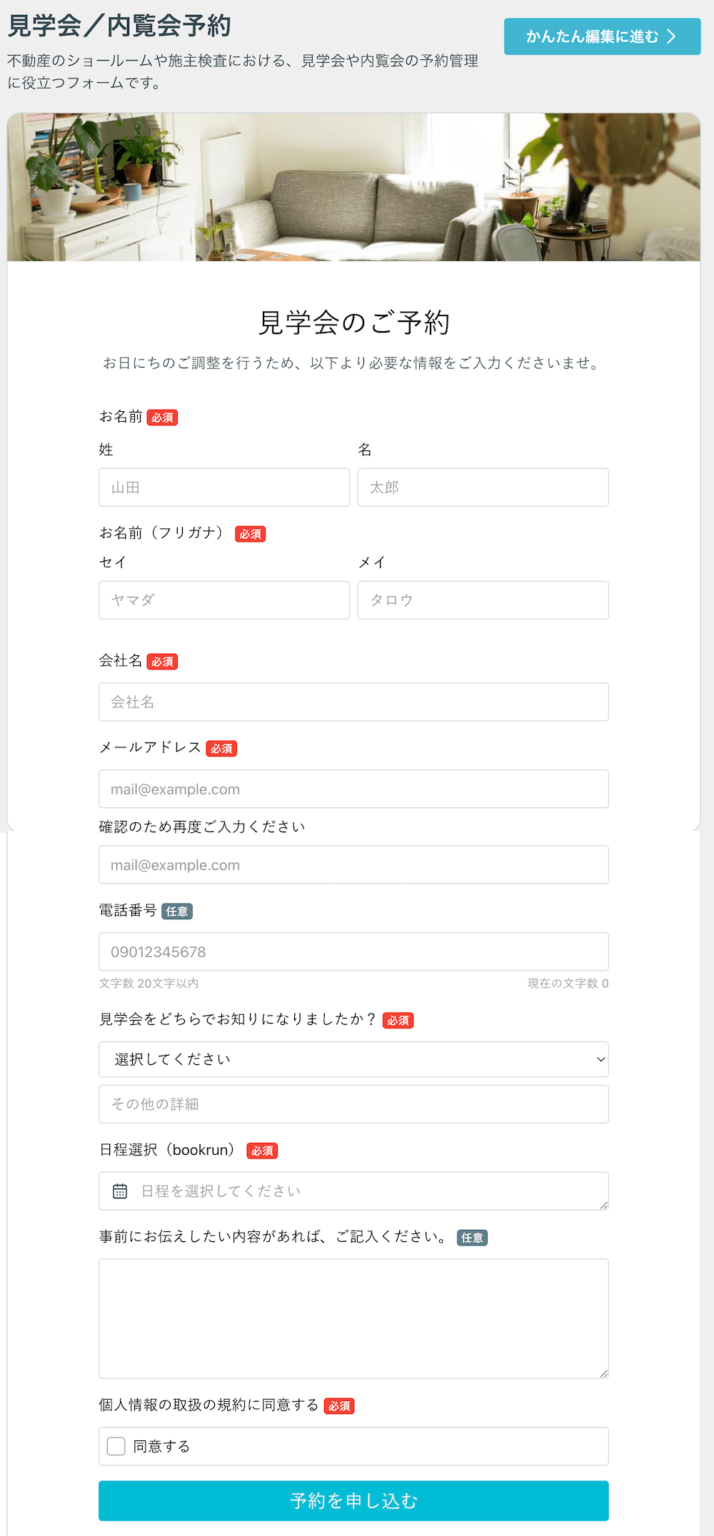Select the セイ katakana field

click(x=223, y=600)
